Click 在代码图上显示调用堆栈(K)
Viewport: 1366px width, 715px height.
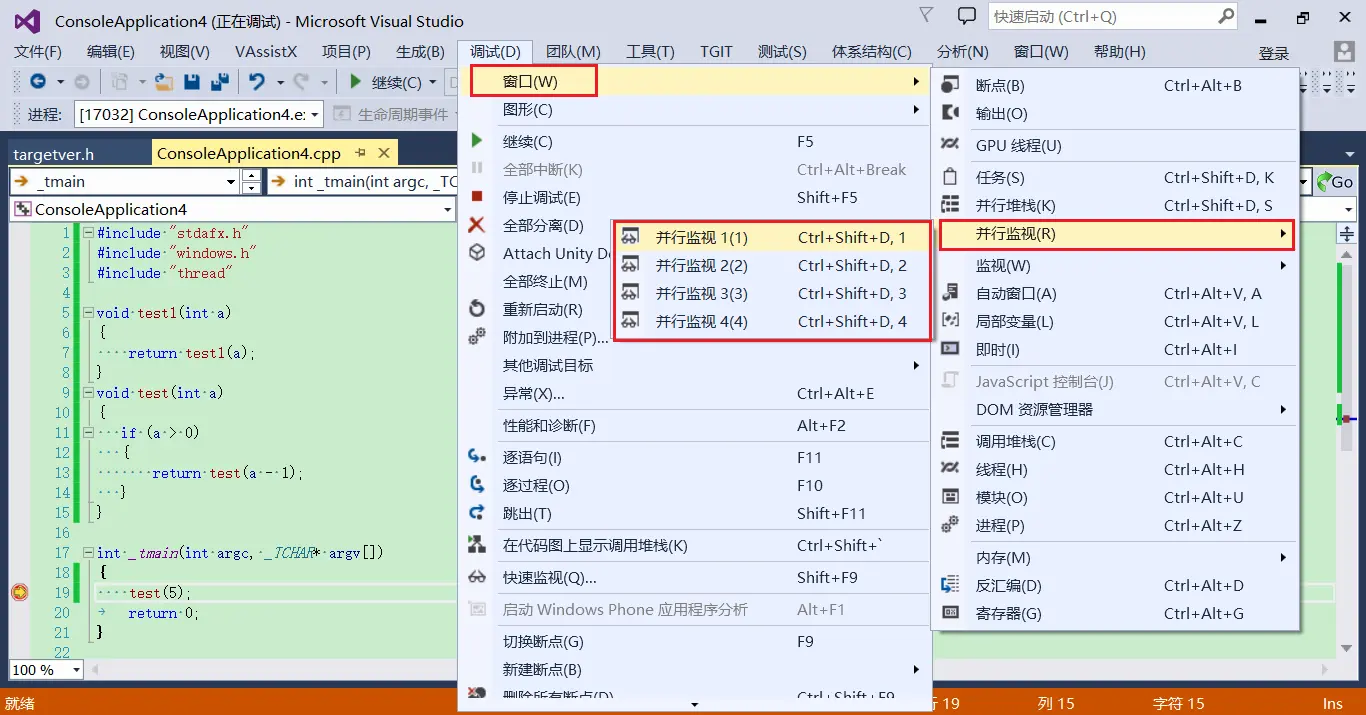(x=694, y=546)
